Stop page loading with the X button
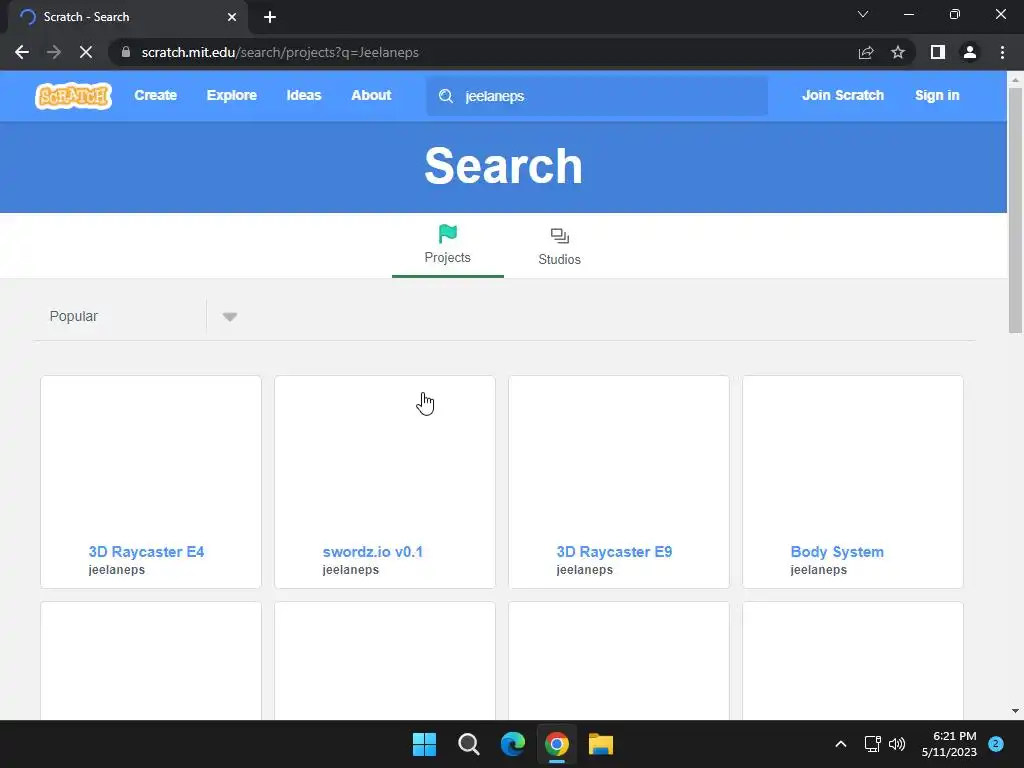 (86, 52)
